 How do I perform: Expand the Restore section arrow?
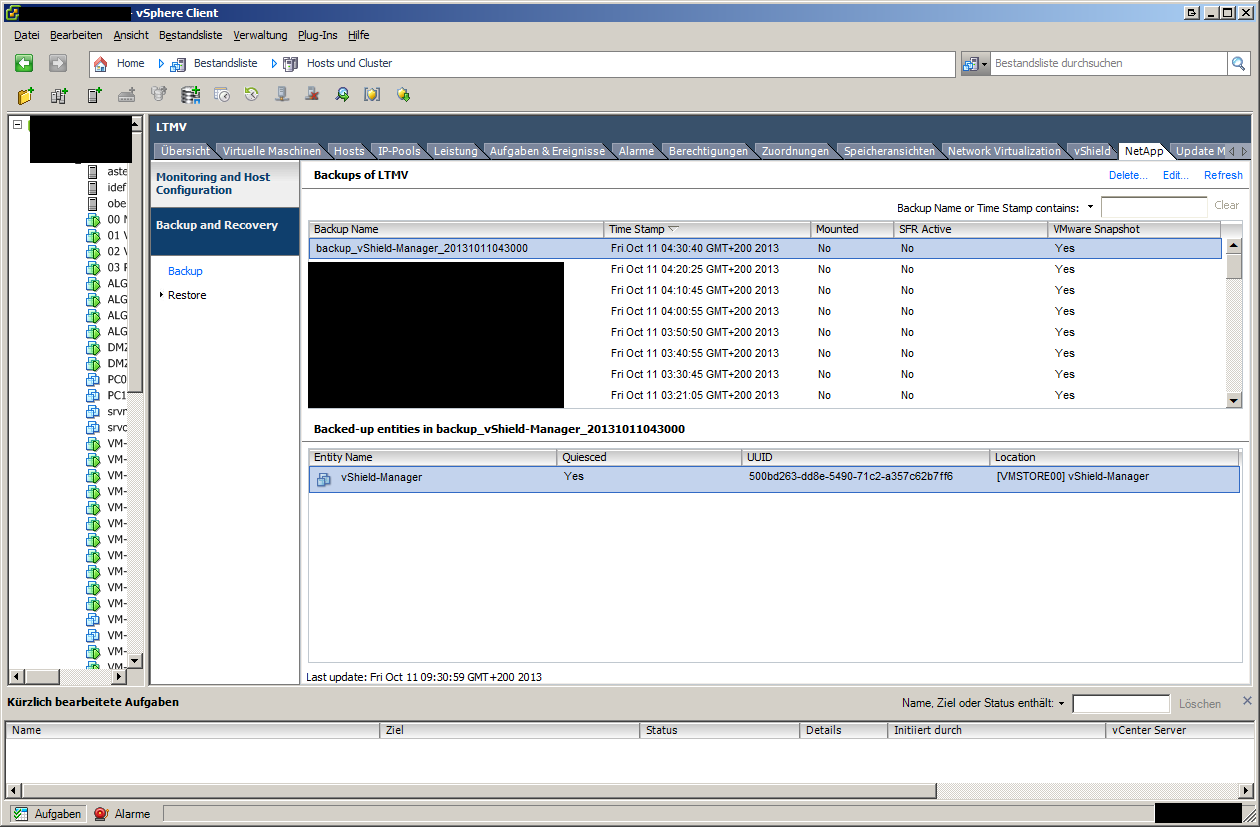[x=161, y=295]
